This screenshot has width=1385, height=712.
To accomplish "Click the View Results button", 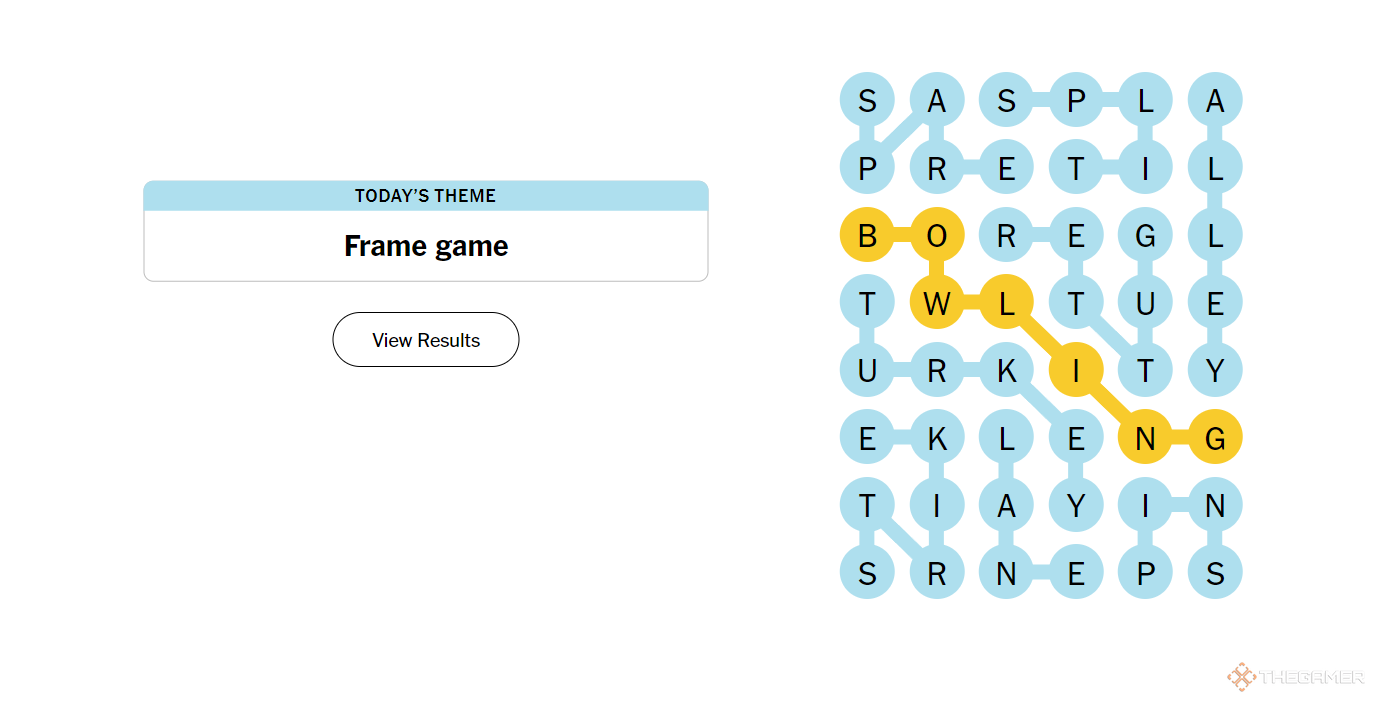I will pyautogui.click(x=426, y=340).
